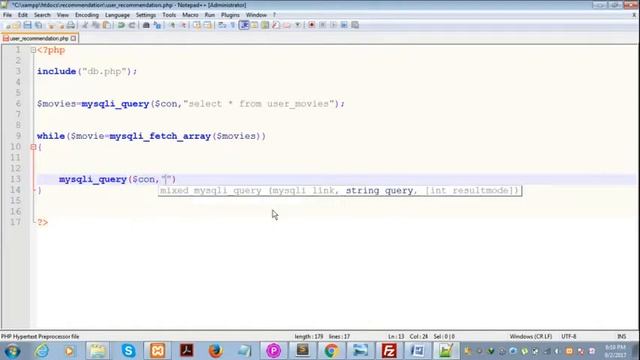This screenshot has width=640, height=360.
Task: Click the Zoom Out toolbar icon
Action: [183, 25]
